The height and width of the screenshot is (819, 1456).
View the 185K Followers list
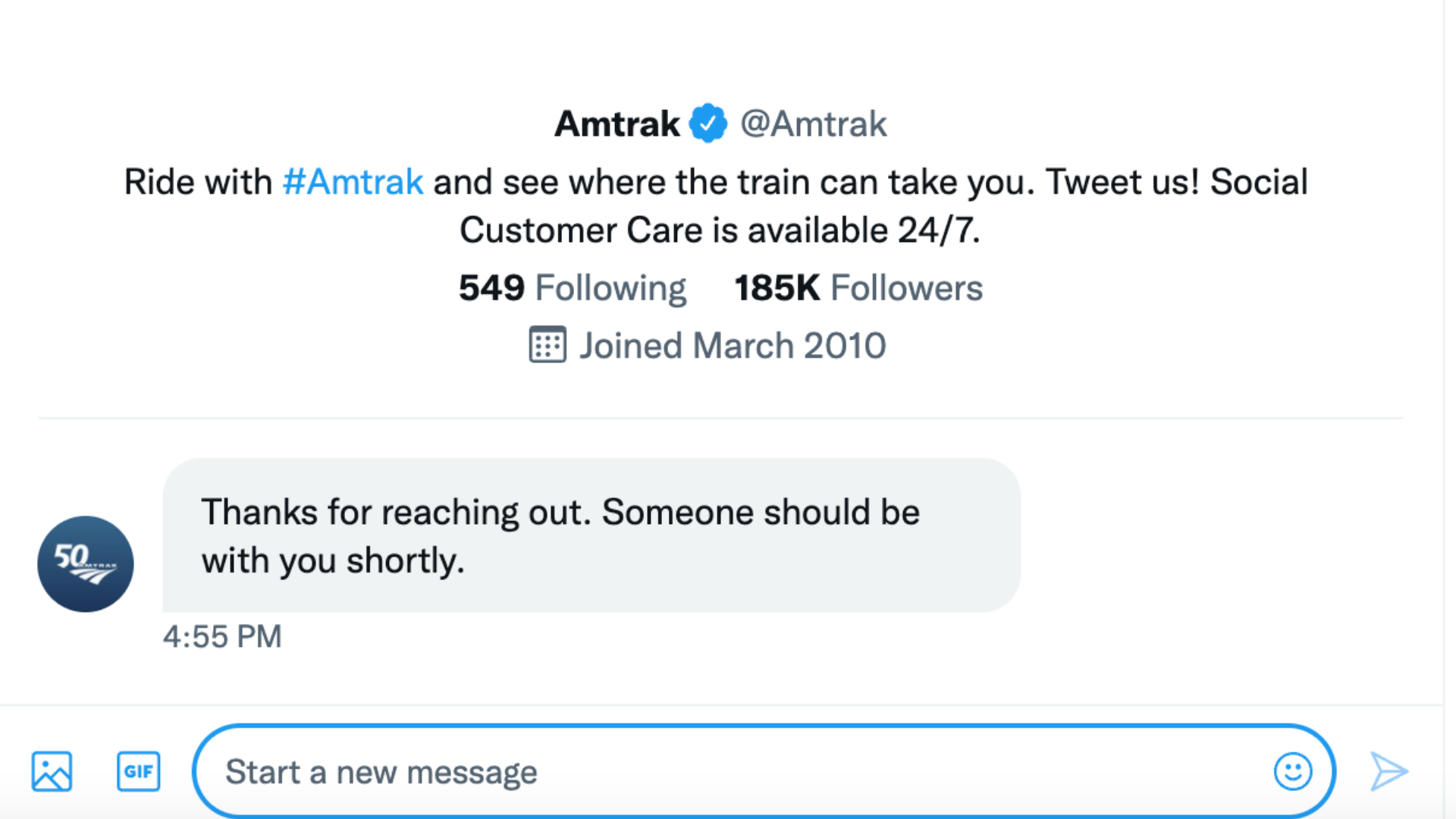click(x=858, y=288)
